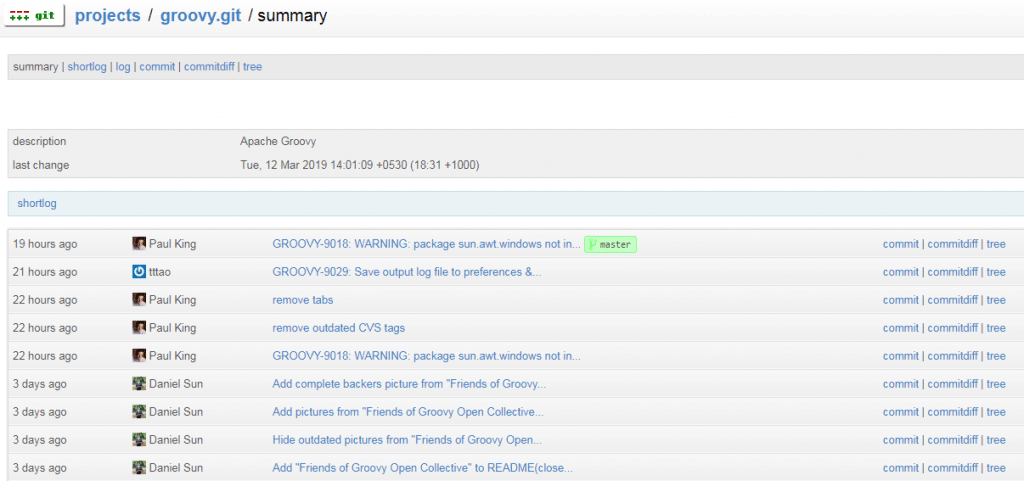The width and height of the screenshot is (1024, 481).
Task: Click Paul King's avatar beside 'remove outdated CVS tags'
Action: [138, 328]
